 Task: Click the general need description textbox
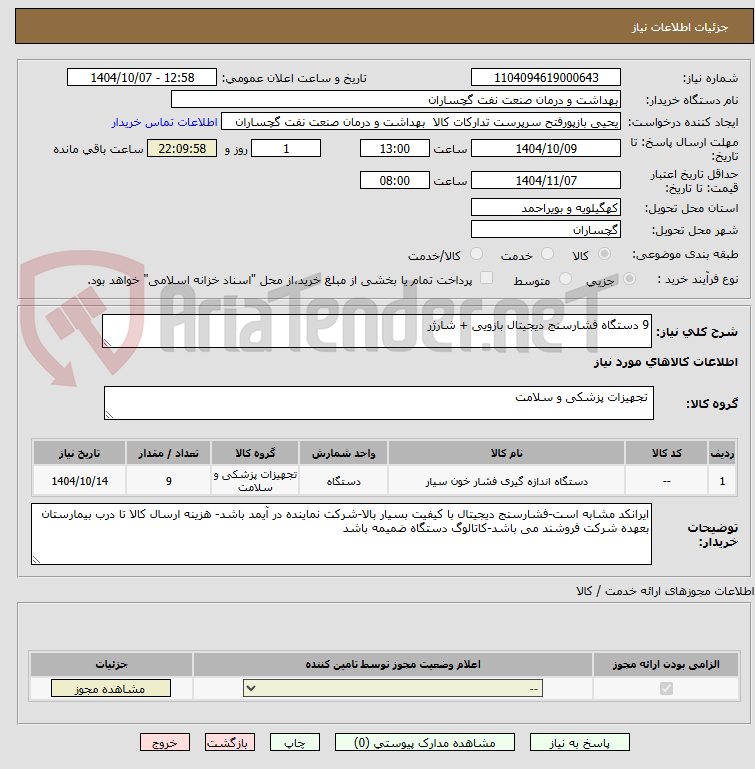point(377,331)
